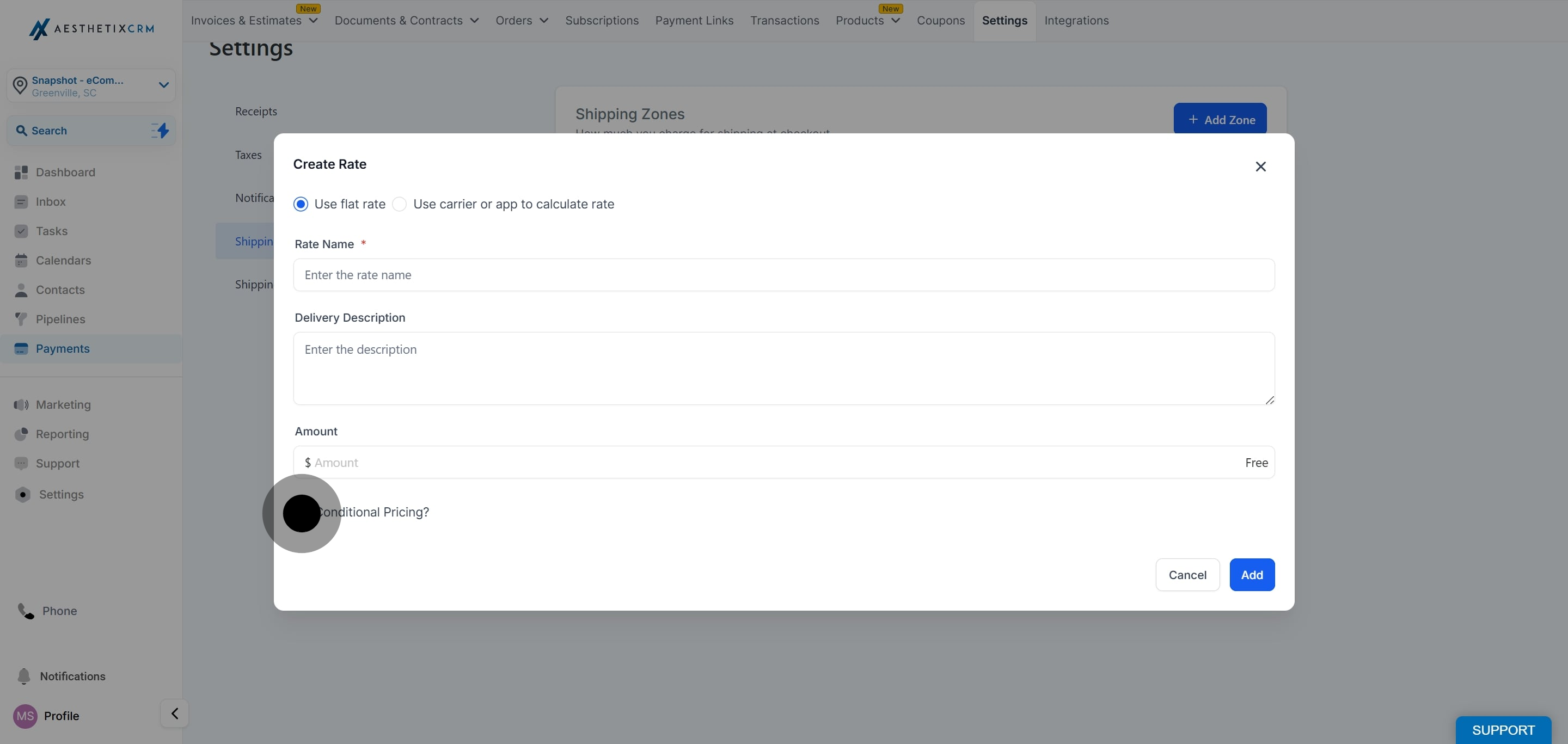This screenshot has height=744, width=1568.
Task: Open the Reporting pie chart icon
Action: pos(21,434)
